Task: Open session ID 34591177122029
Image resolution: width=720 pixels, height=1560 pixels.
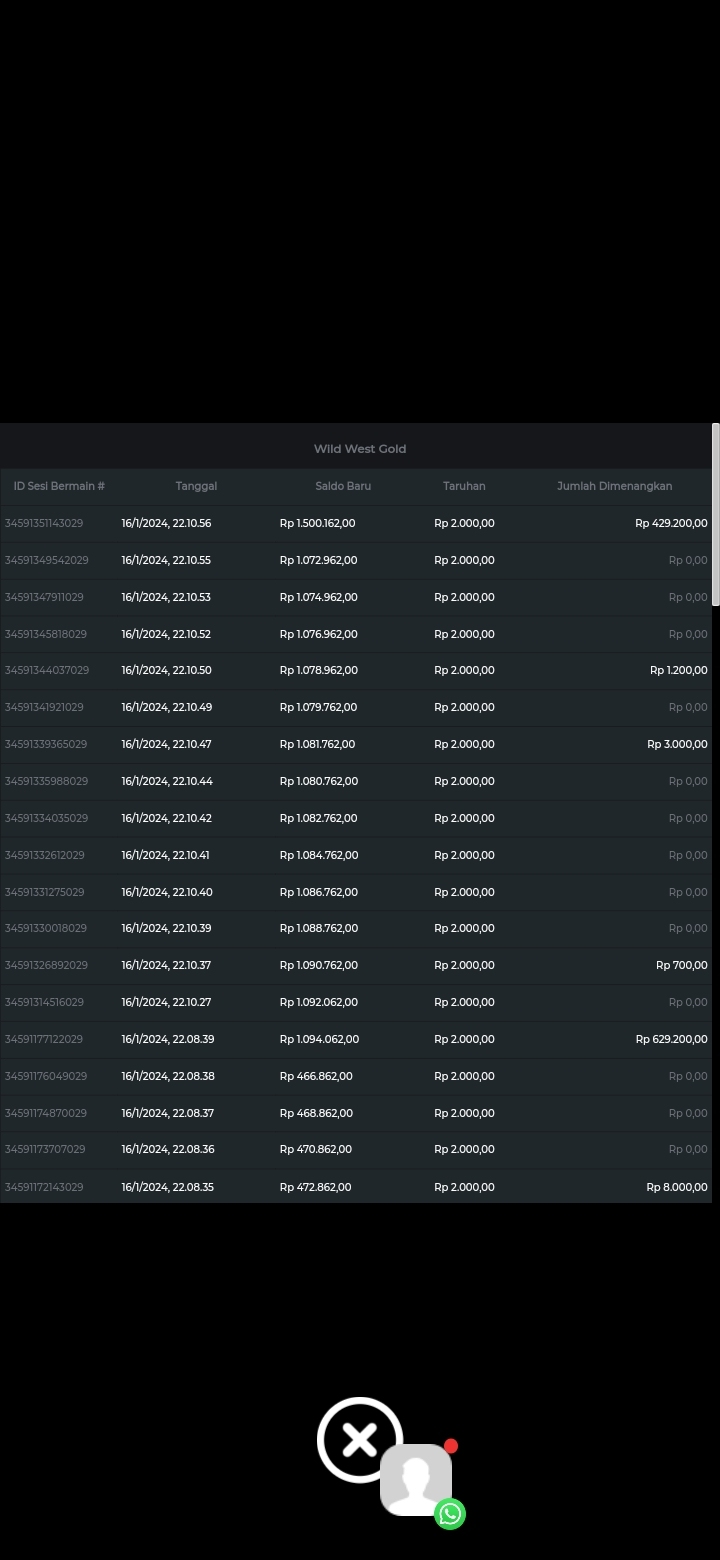Action: 44,1039
